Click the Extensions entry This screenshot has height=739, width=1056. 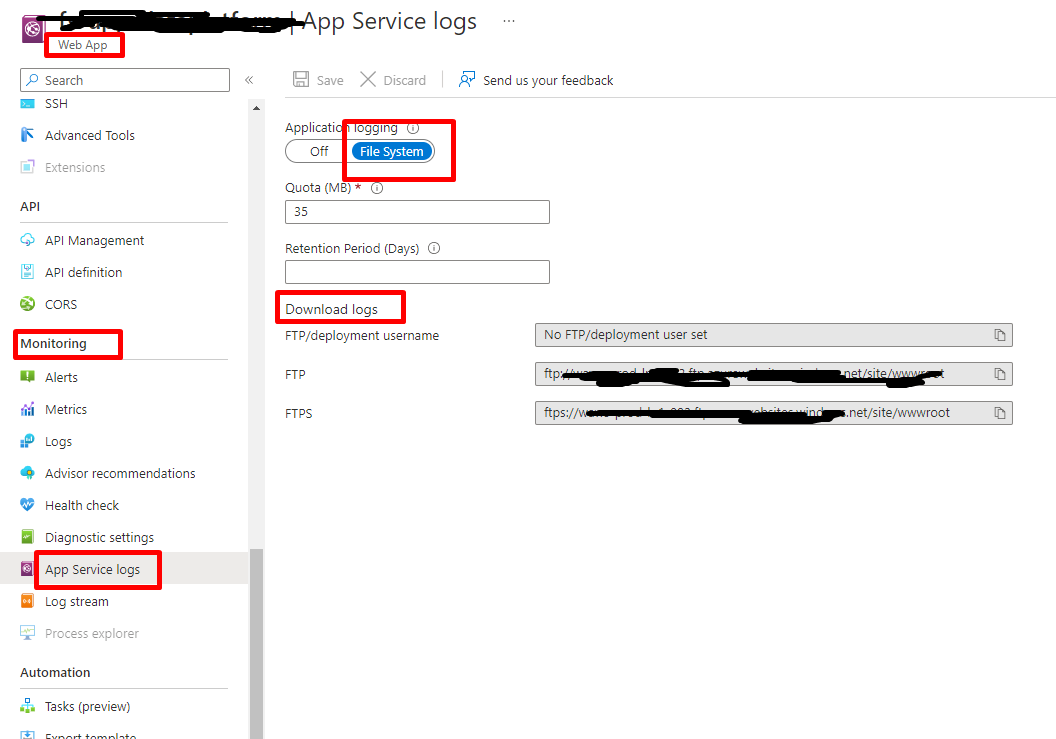point(75,167)
